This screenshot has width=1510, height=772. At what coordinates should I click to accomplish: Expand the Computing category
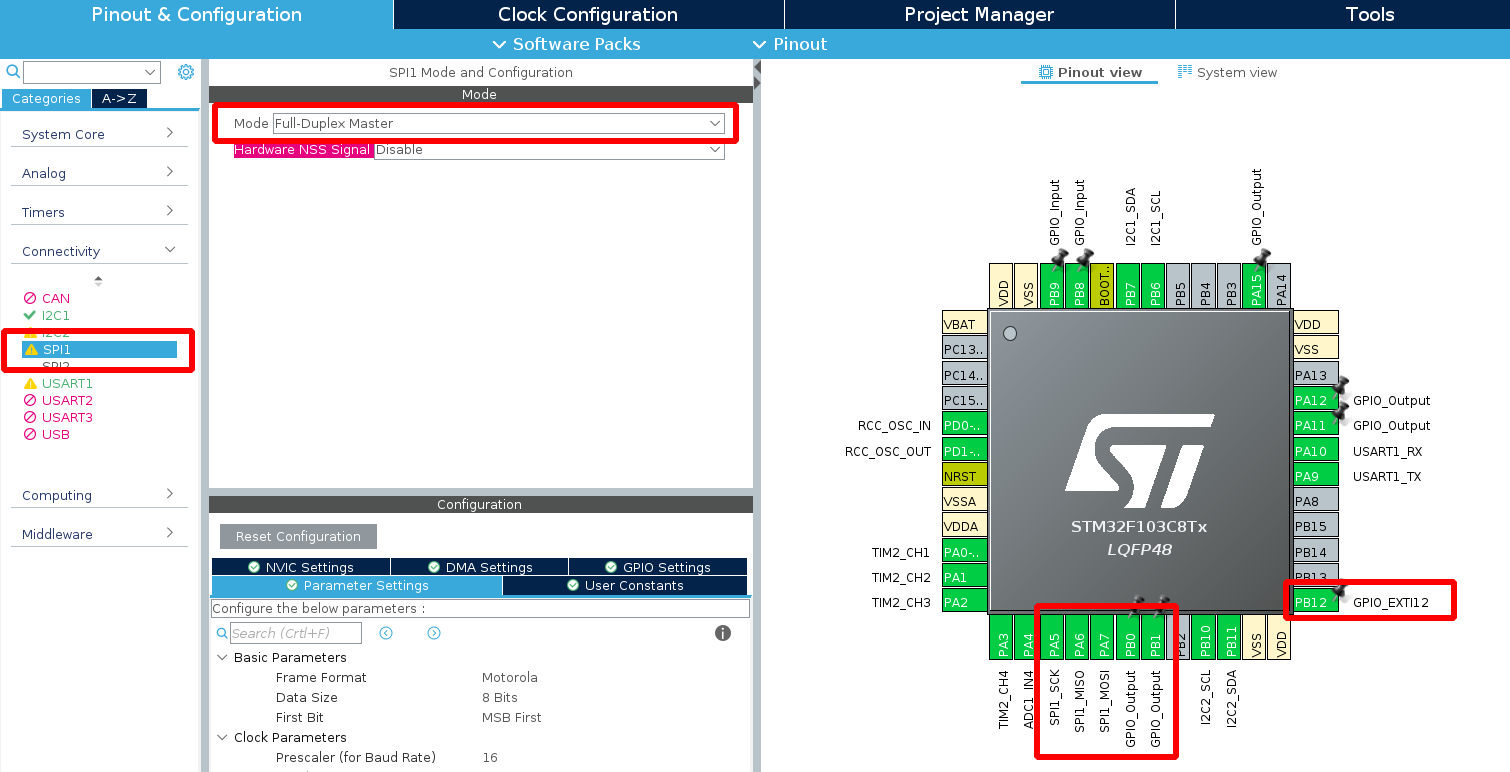coord(99,495)
